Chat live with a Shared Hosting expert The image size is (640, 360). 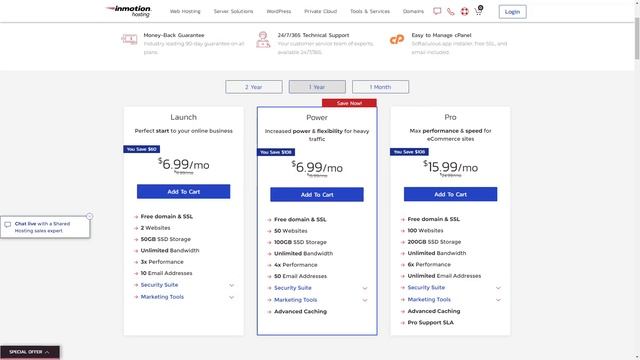[45, 227]
